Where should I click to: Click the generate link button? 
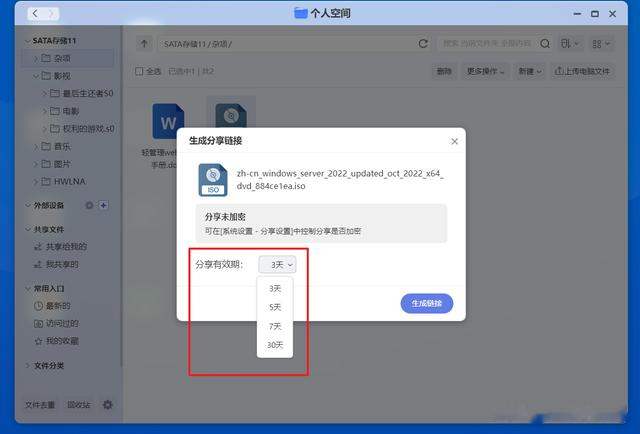point(427,303)
